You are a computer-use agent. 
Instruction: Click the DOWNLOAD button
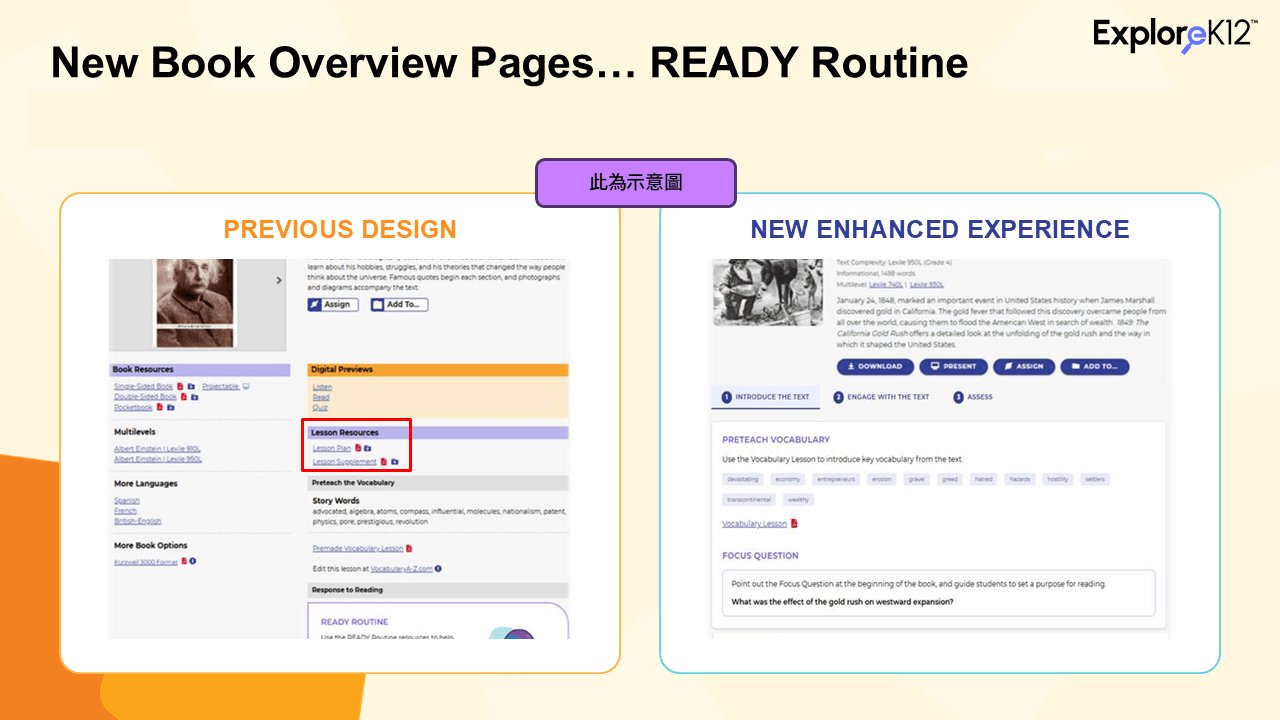874,366
